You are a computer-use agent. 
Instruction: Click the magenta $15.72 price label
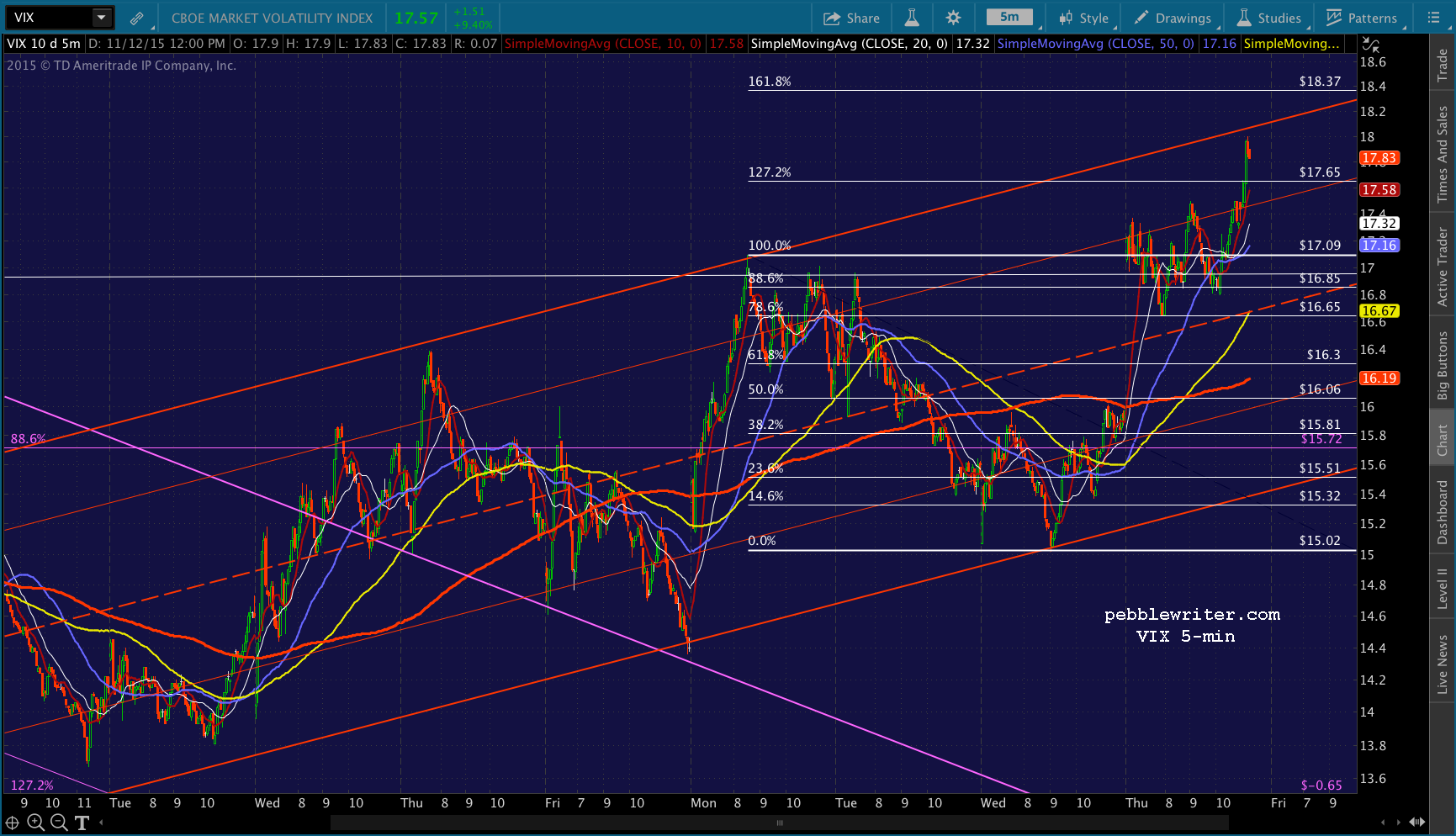coord(1321,439)
